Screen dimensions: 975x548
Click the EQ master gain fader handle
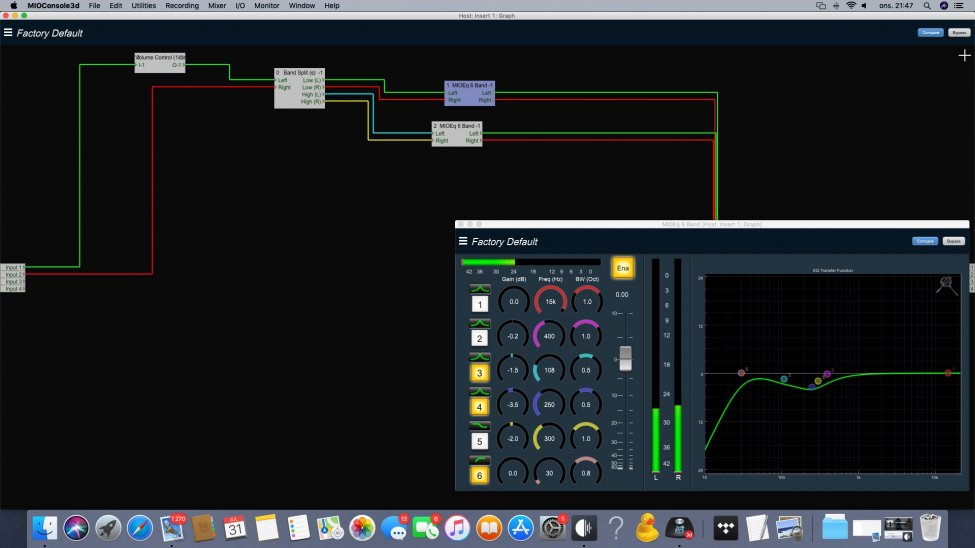(626, 358)
